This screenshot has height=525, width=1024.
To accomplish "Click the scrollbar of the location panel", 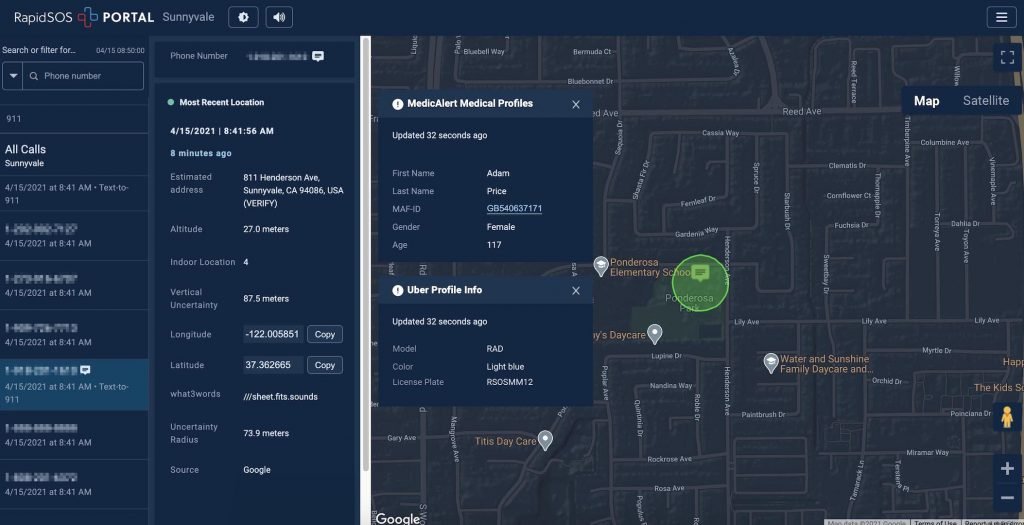I will pyautogui.click(x=365, y=255).
